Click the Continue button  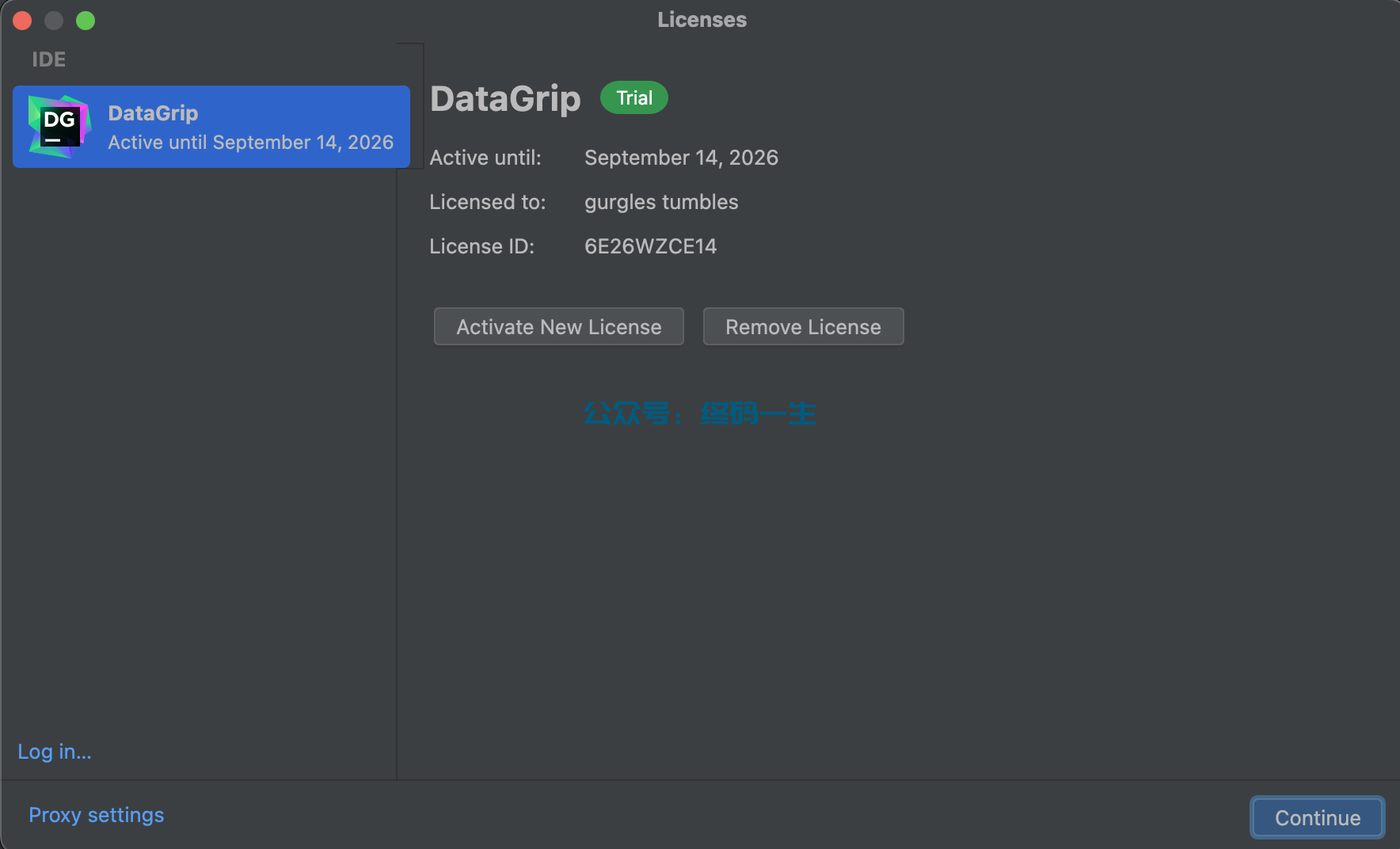click(x=1318, y=817)
